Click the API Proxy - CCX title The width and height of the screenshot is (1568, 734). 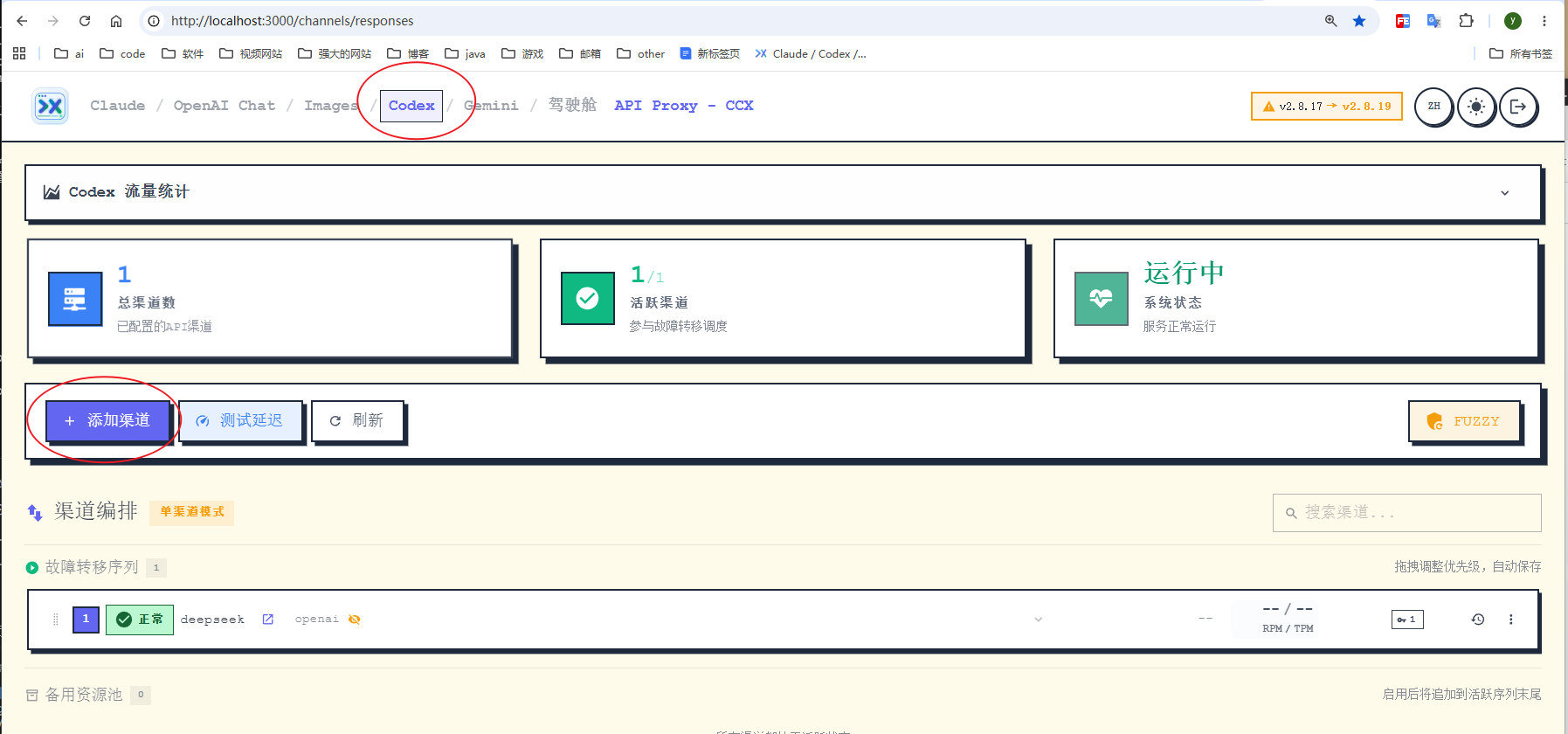(x=683, y=106)
